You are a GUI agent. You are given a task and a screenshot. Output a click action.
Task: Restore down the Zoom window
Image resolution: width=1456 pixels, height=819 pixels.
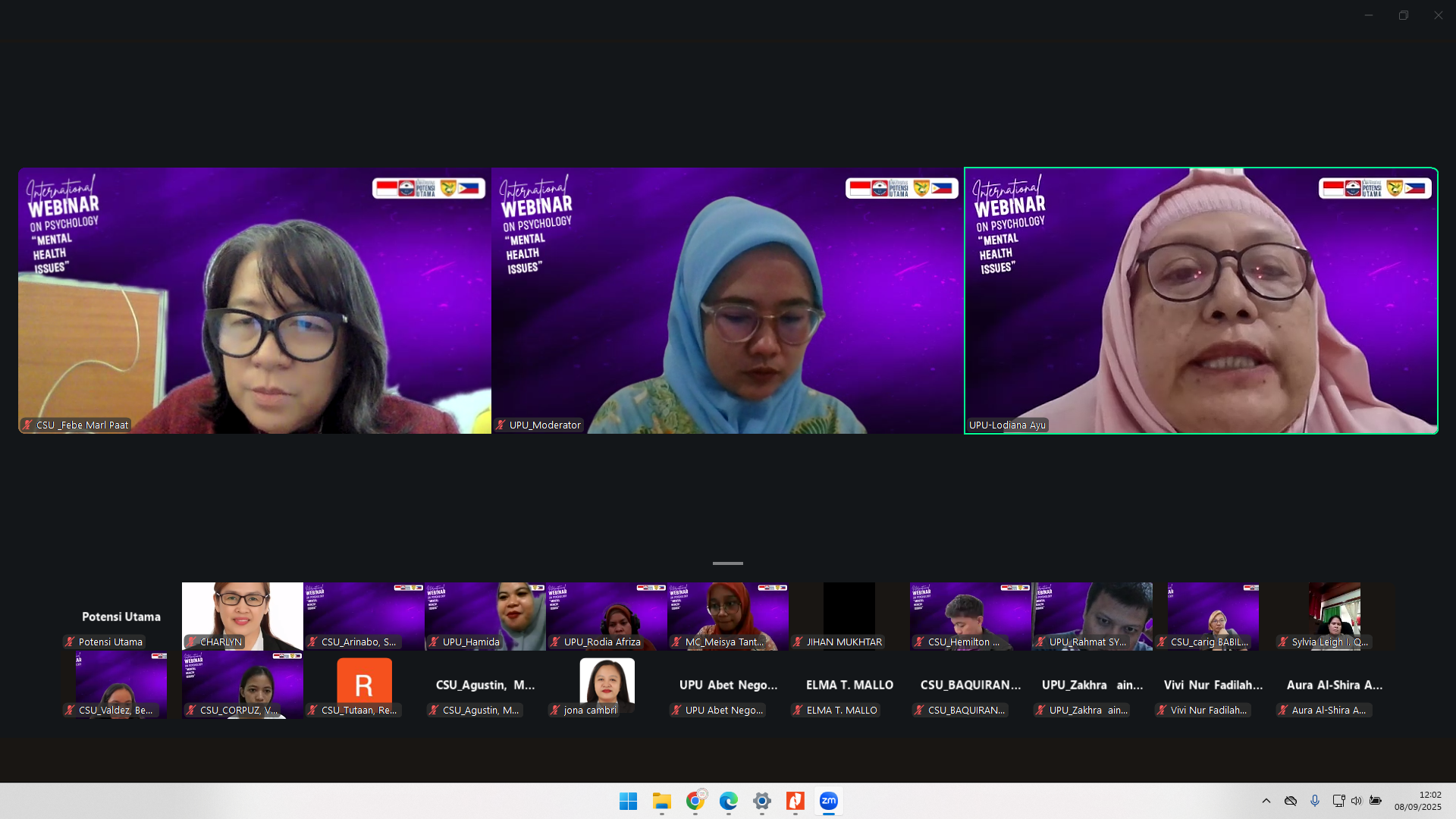1403,15
